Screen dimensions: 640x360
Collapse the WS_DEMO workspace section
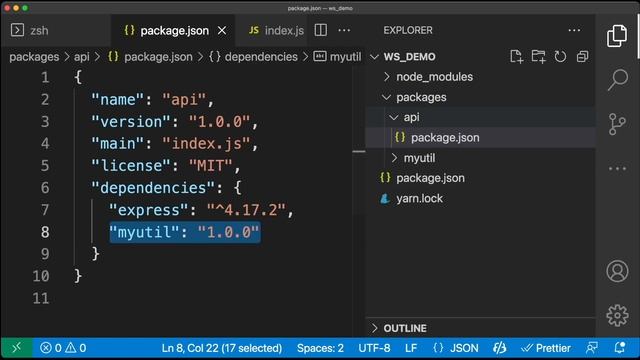(x=409, y=57)
